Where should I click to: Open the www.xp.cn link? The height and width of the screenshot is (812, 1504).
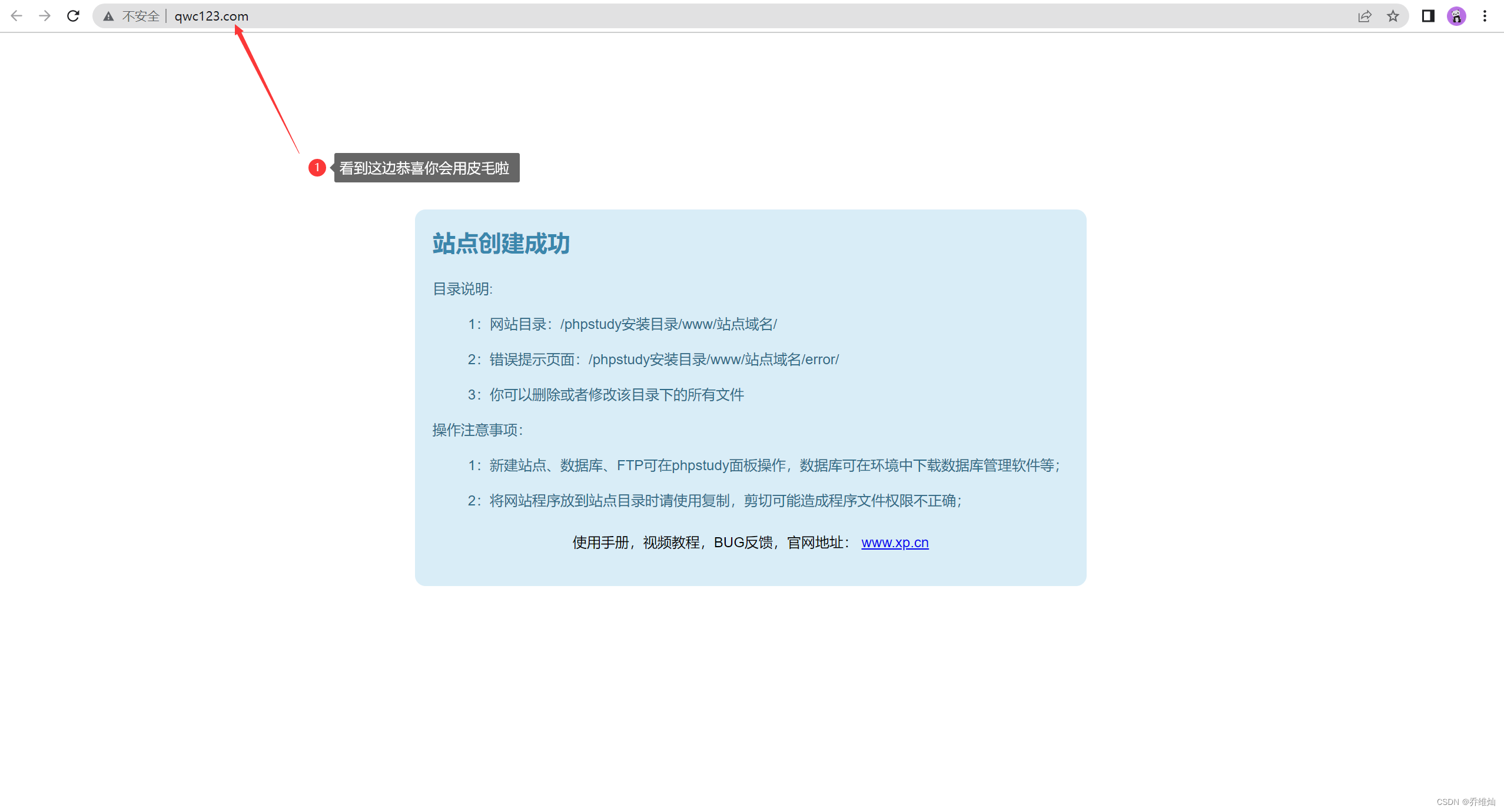895,543
